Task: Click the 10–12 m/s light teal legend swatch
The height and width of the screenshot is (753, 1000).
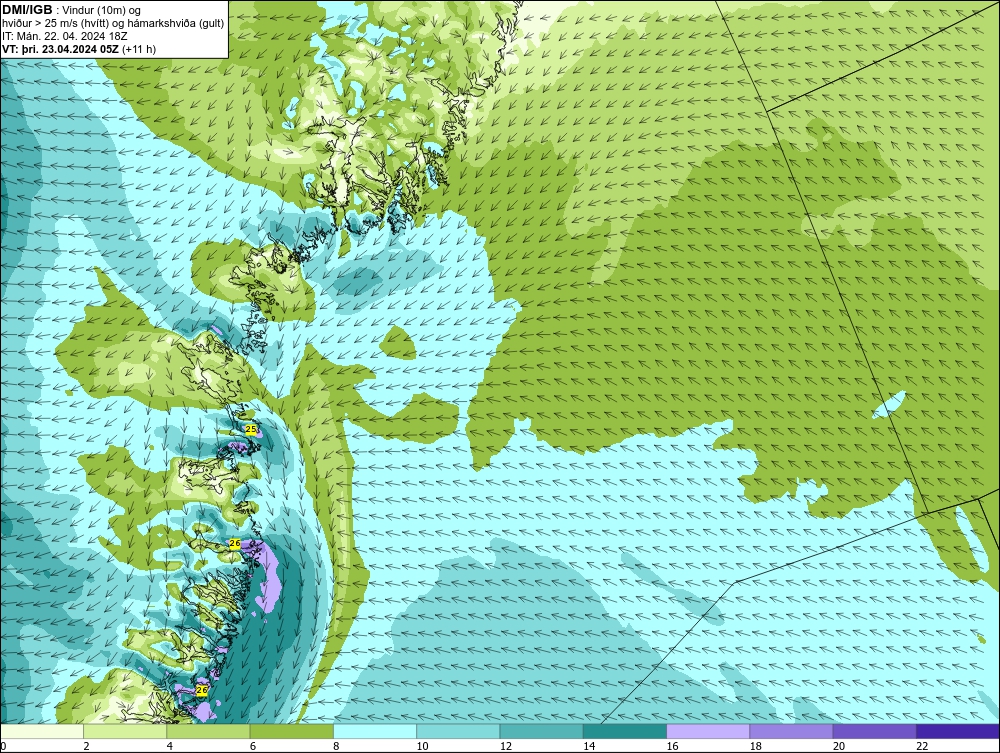Action: tap(458, 731)
